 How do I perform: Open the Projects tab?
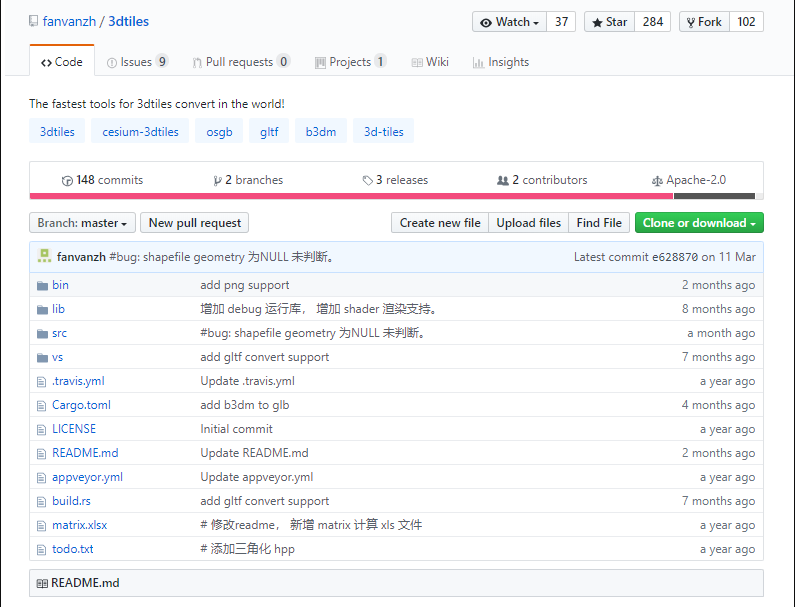[x=350, y=62]
